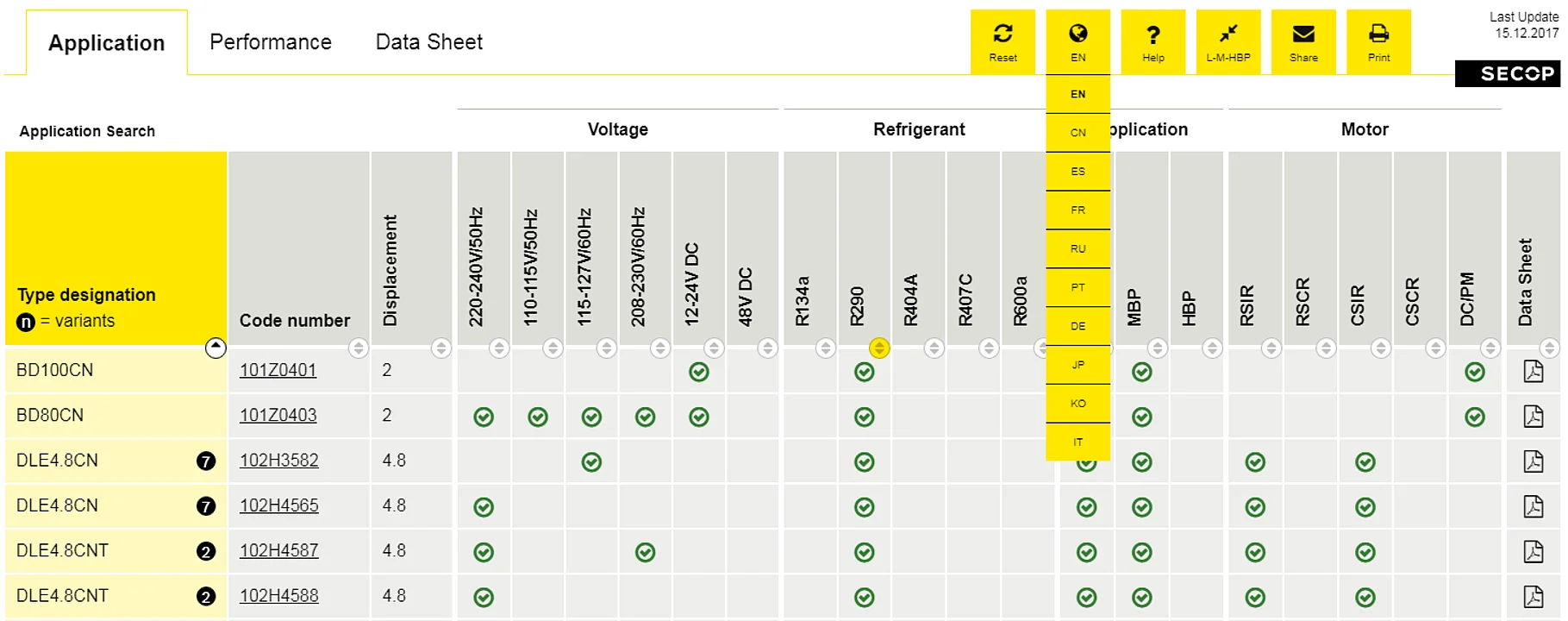Screen dimensions: 1568x621
Task: Click the 7 variants badge for 102H3582
Action: point(206,461)
